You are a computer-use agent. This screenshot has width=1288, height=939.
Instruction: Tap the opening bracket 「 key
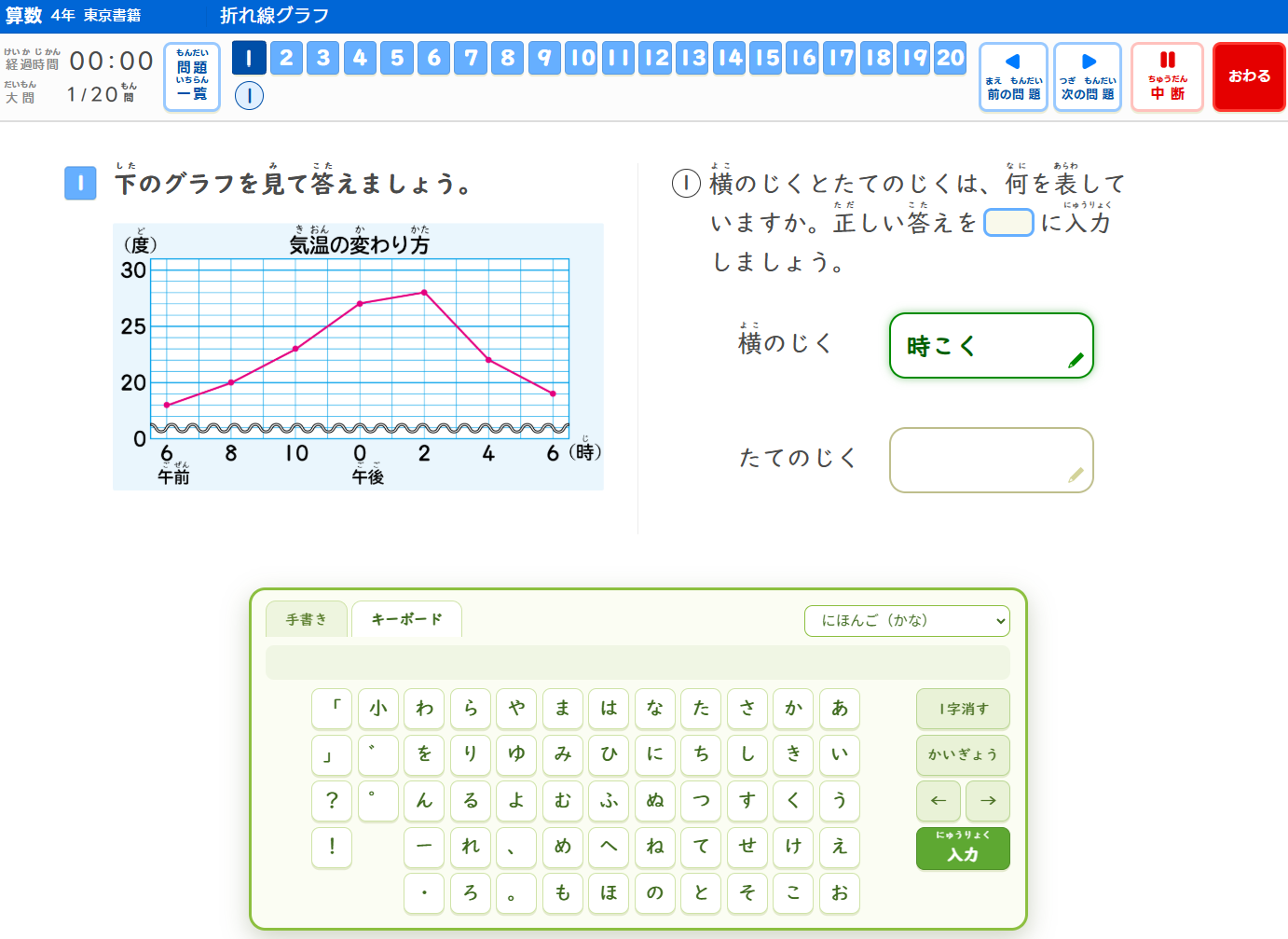click(x=332, y=709)
